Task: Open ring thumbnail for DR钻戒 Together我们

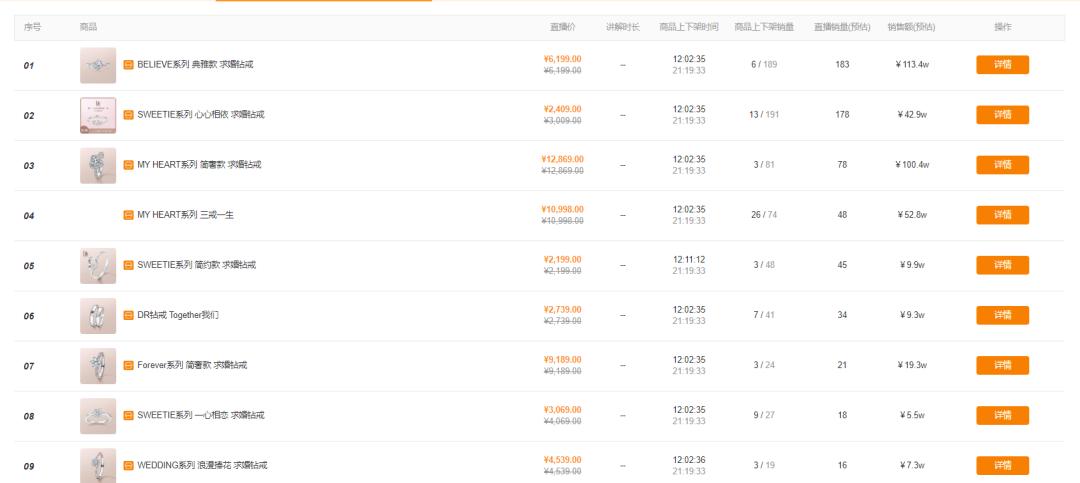Action: click(x=98, y=316)
